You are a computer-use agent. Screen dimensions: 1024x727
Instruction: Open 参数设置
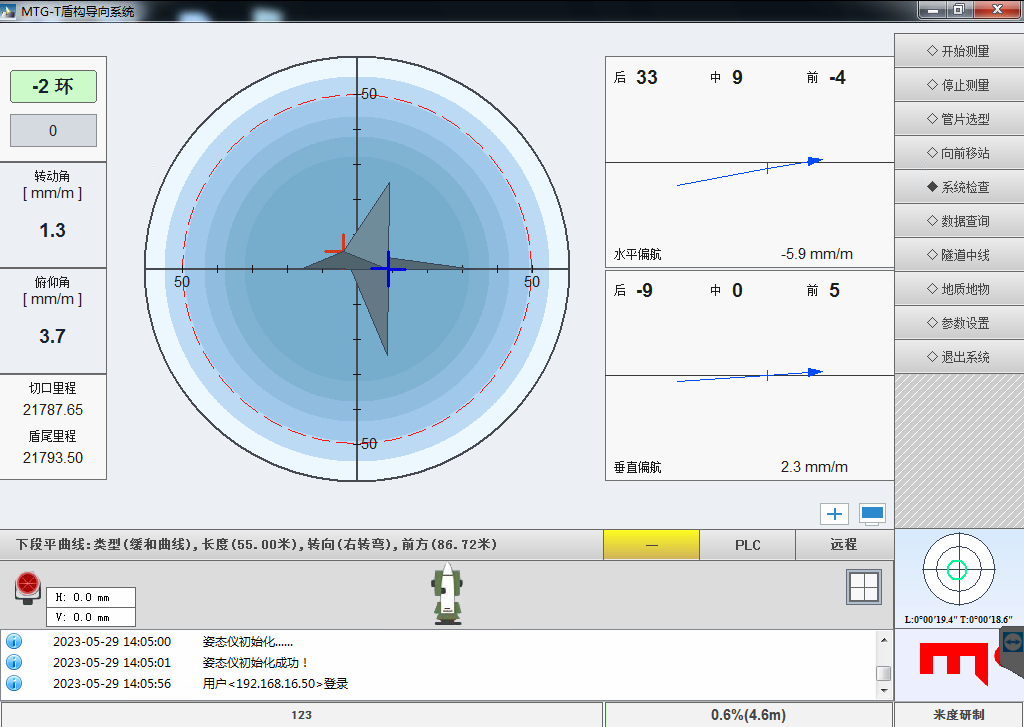[x=959, y=323]
